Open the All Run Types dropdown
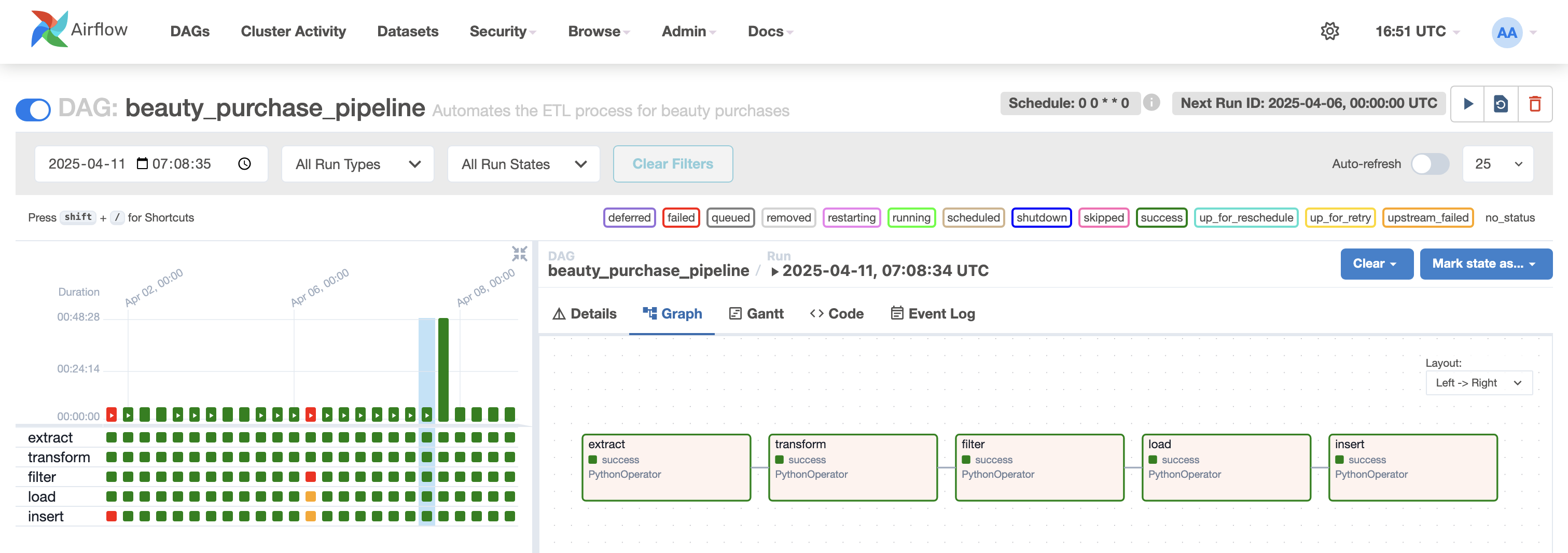Viewport: 1568px width, 553px height. tap(357, 164)
